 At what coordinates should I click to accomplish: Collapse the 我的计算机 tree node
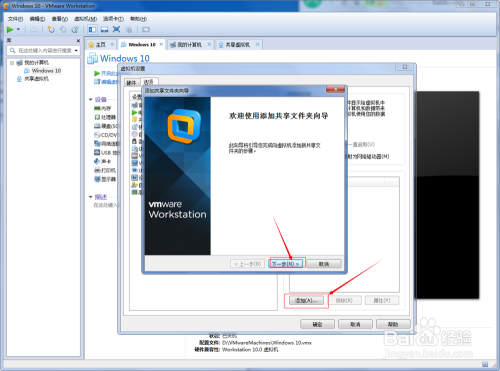(x=12, y=63)
